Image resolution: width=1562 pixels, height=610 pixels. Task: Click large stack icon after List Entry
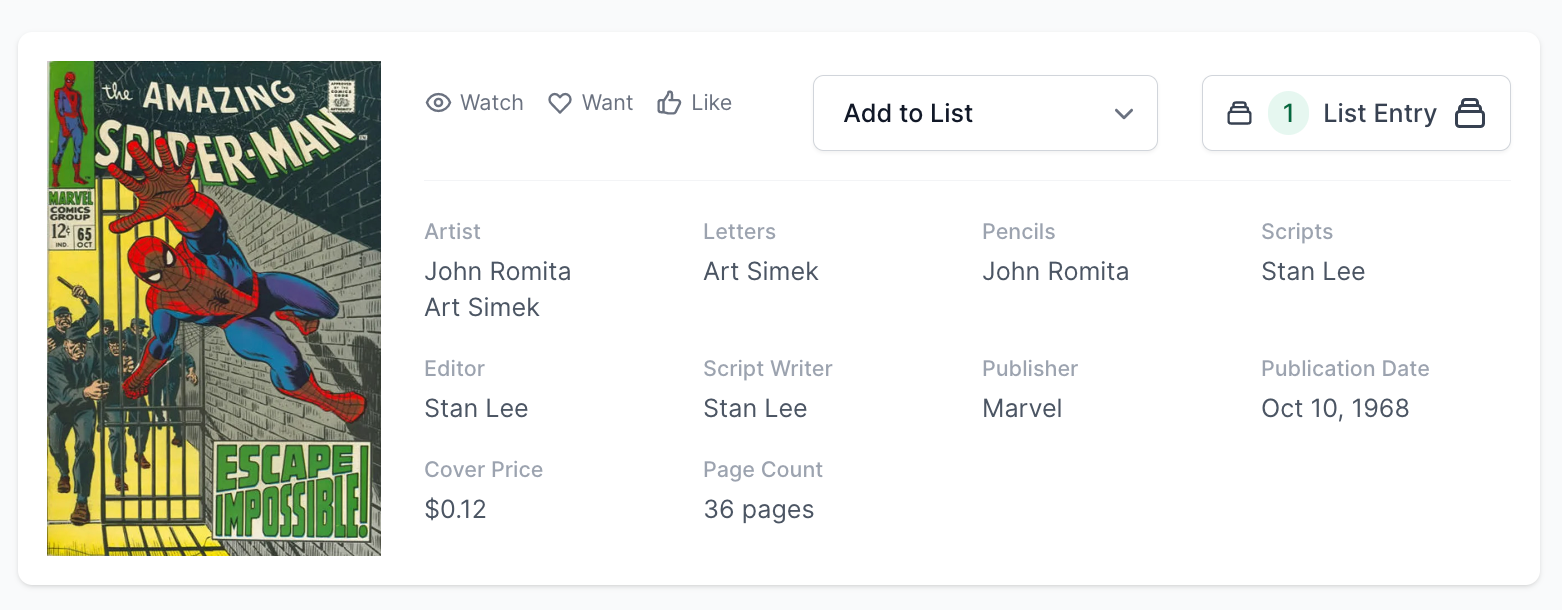point(1469,113)
